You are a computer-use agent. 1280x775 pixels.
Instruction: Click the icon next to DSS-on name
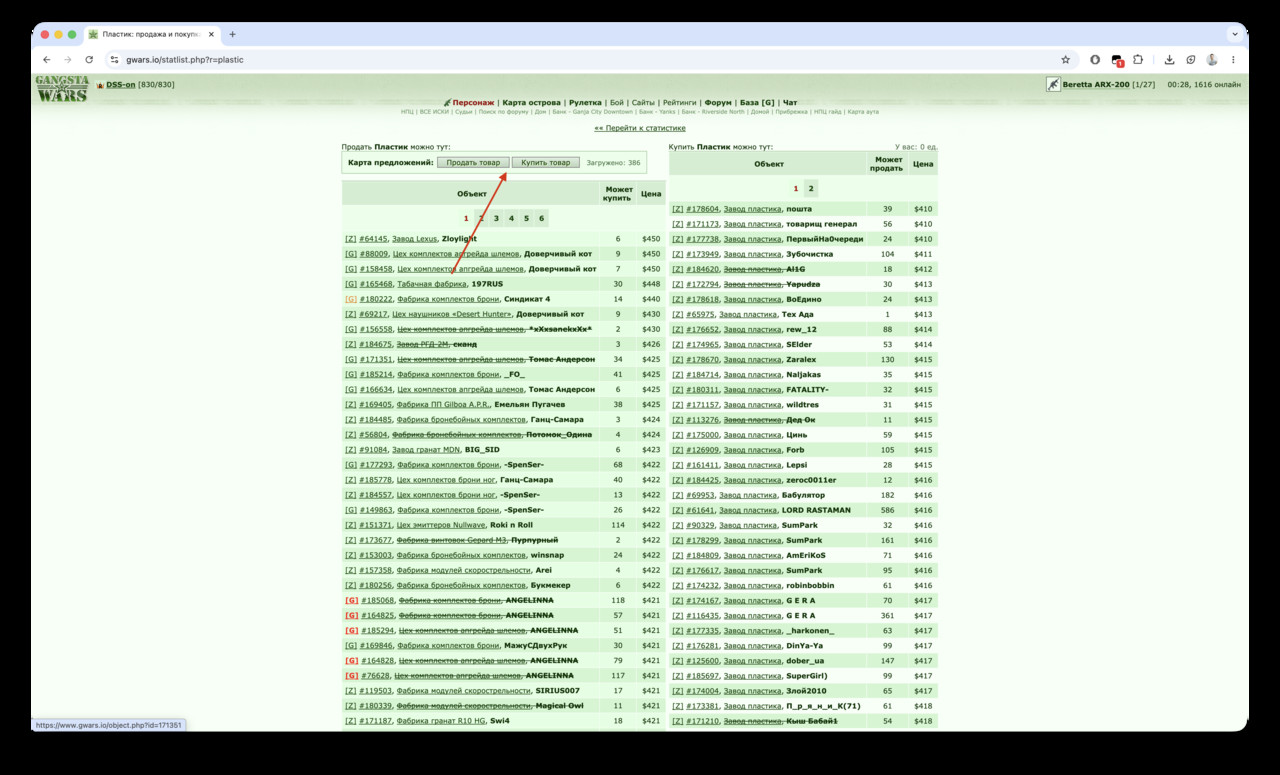(x=100, y=85)
